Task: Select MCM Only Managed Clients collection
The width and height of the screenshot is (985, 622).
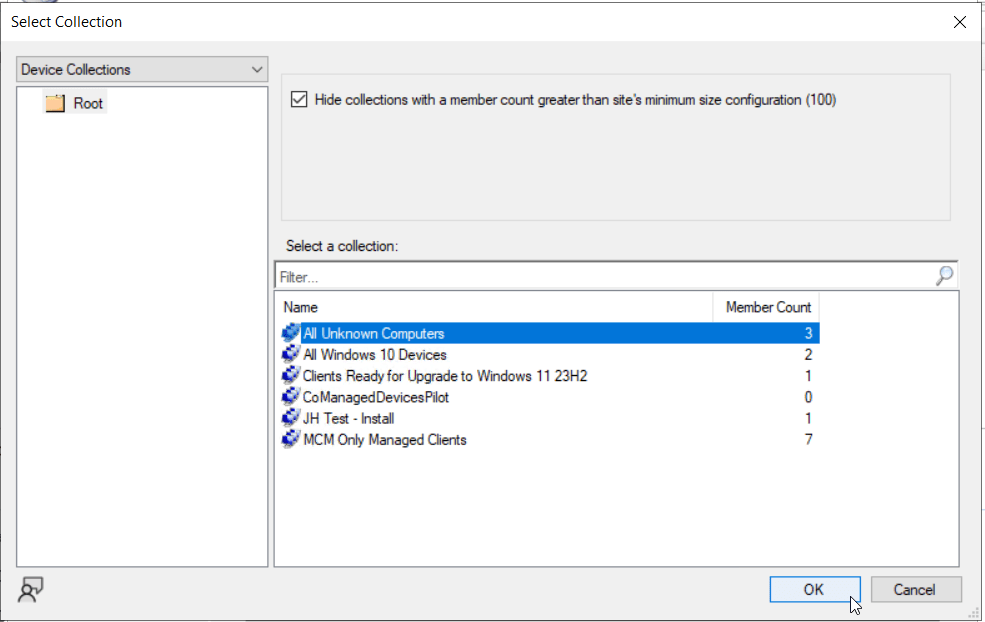Action: tap(385, 439)
